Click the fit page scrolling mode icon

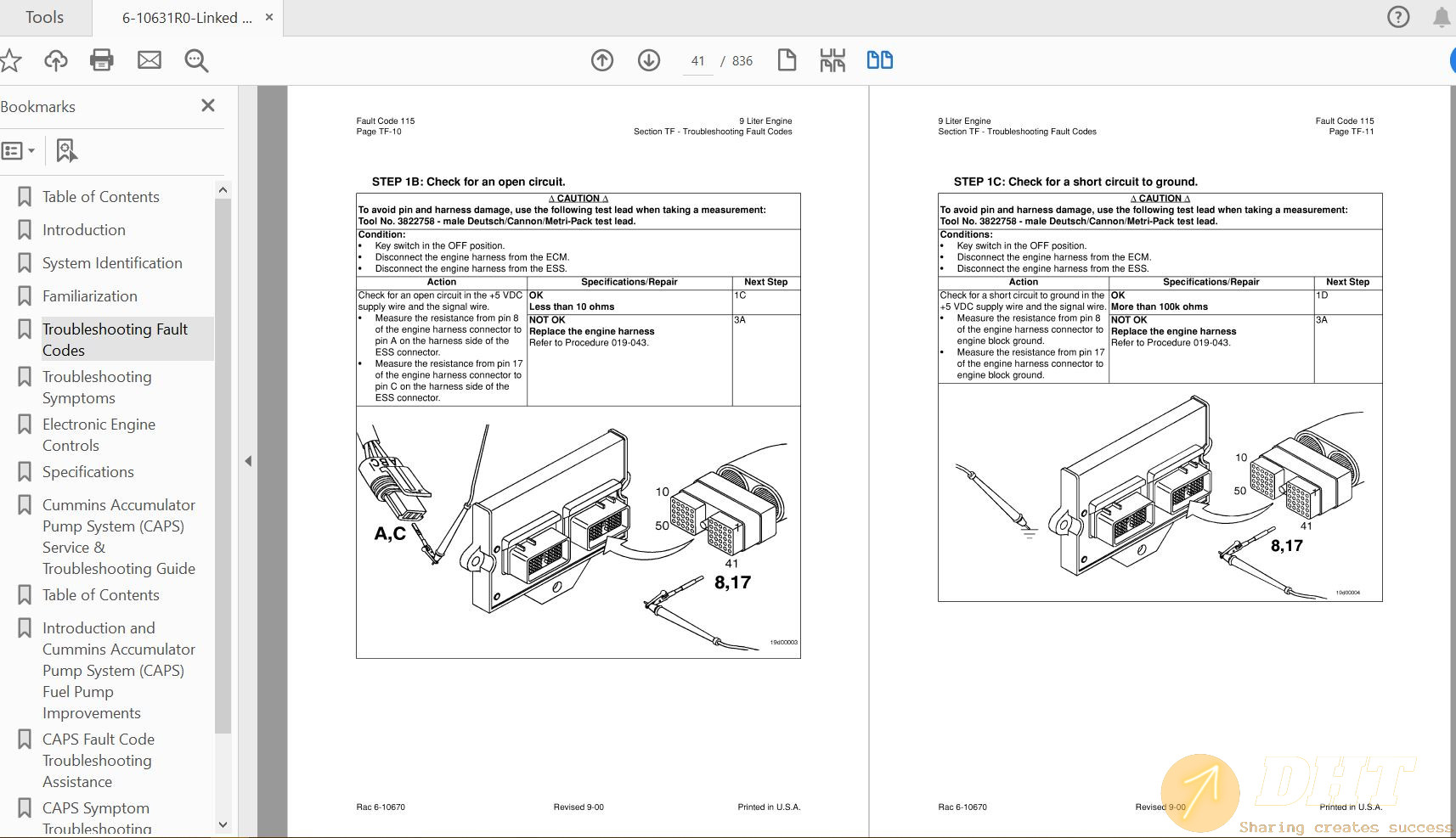[x=832, y=60]
